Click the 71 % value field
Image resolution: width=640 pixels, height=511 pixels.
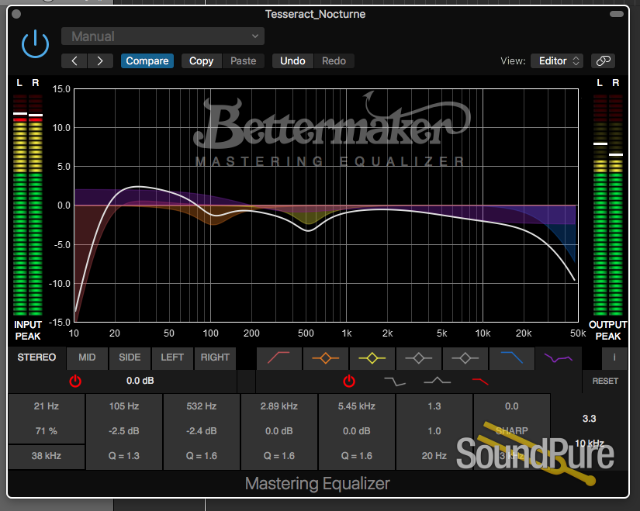(x=47, y=431)
